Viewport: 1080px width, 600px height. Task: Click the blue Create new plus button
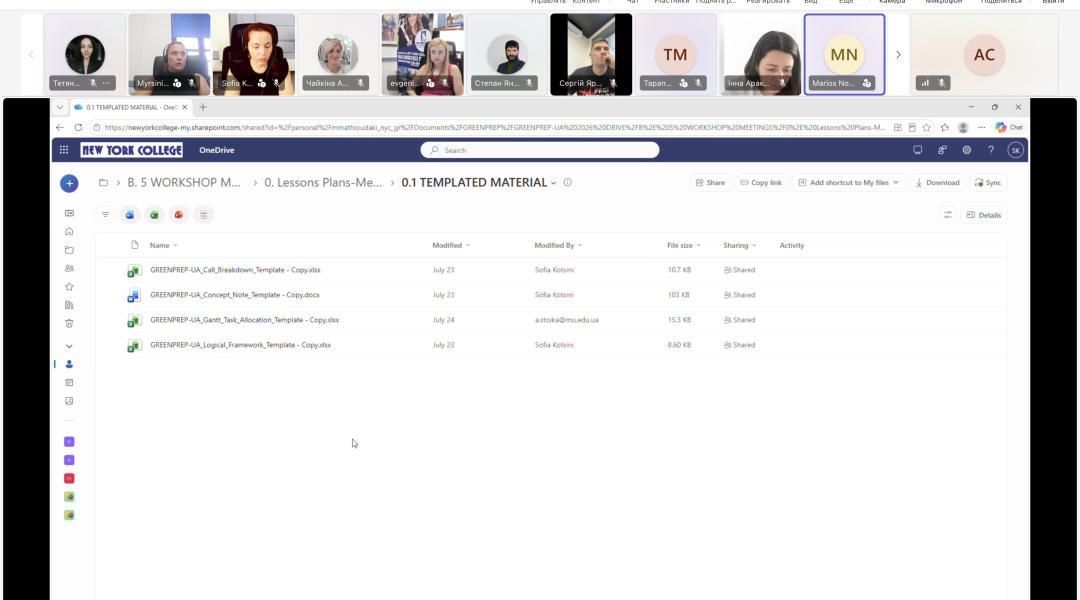[x=69, y=183]
